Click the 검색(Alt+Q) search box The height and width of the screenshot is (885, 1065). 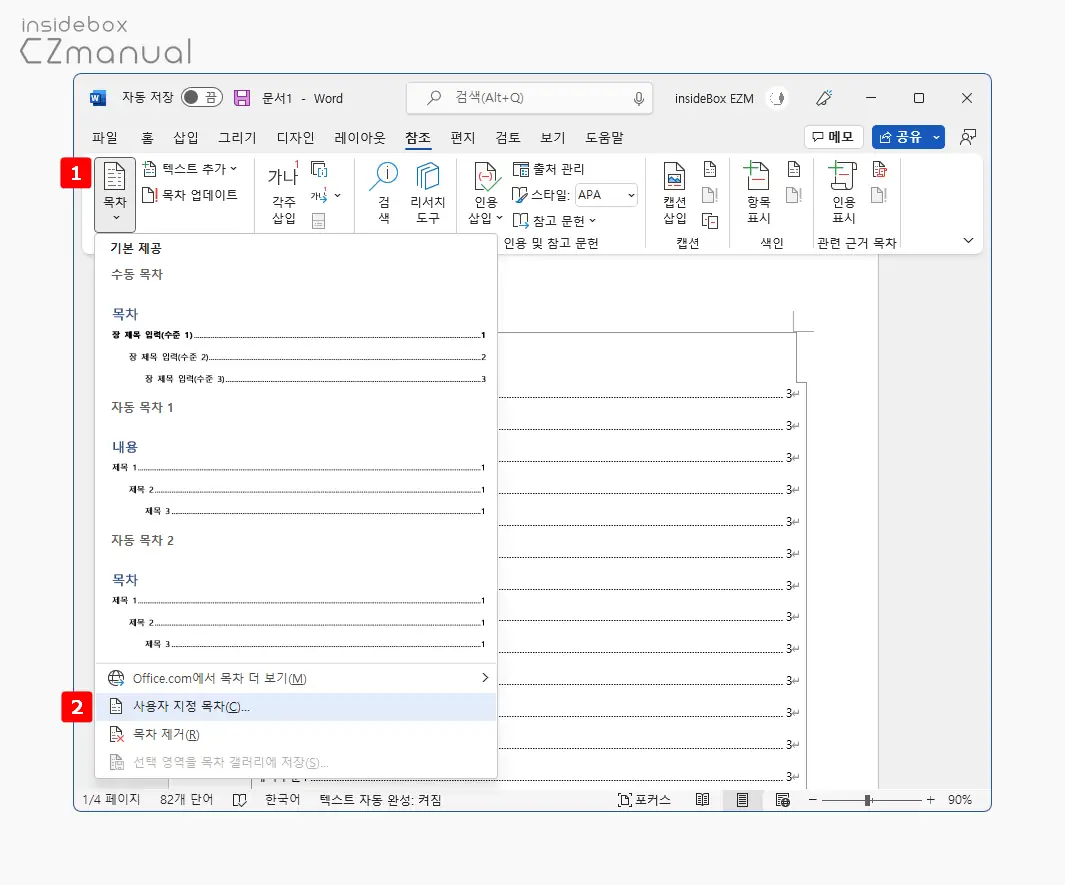[529, 98]
